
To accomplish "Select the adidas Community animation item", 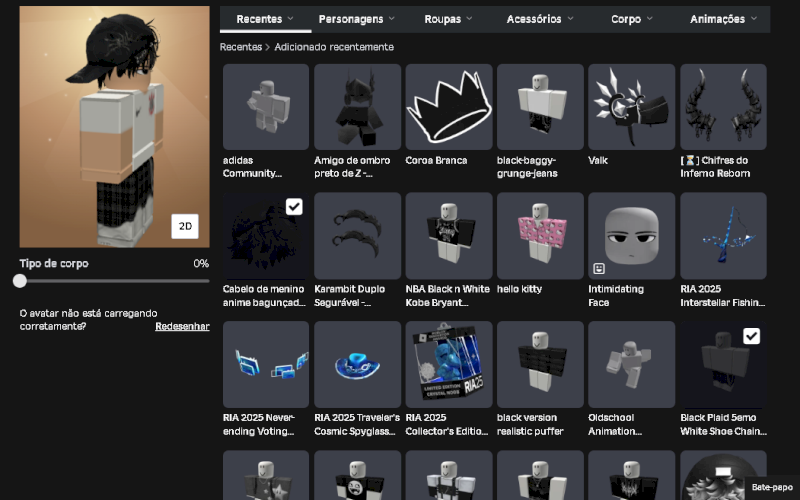I will (x=266, y=107).
